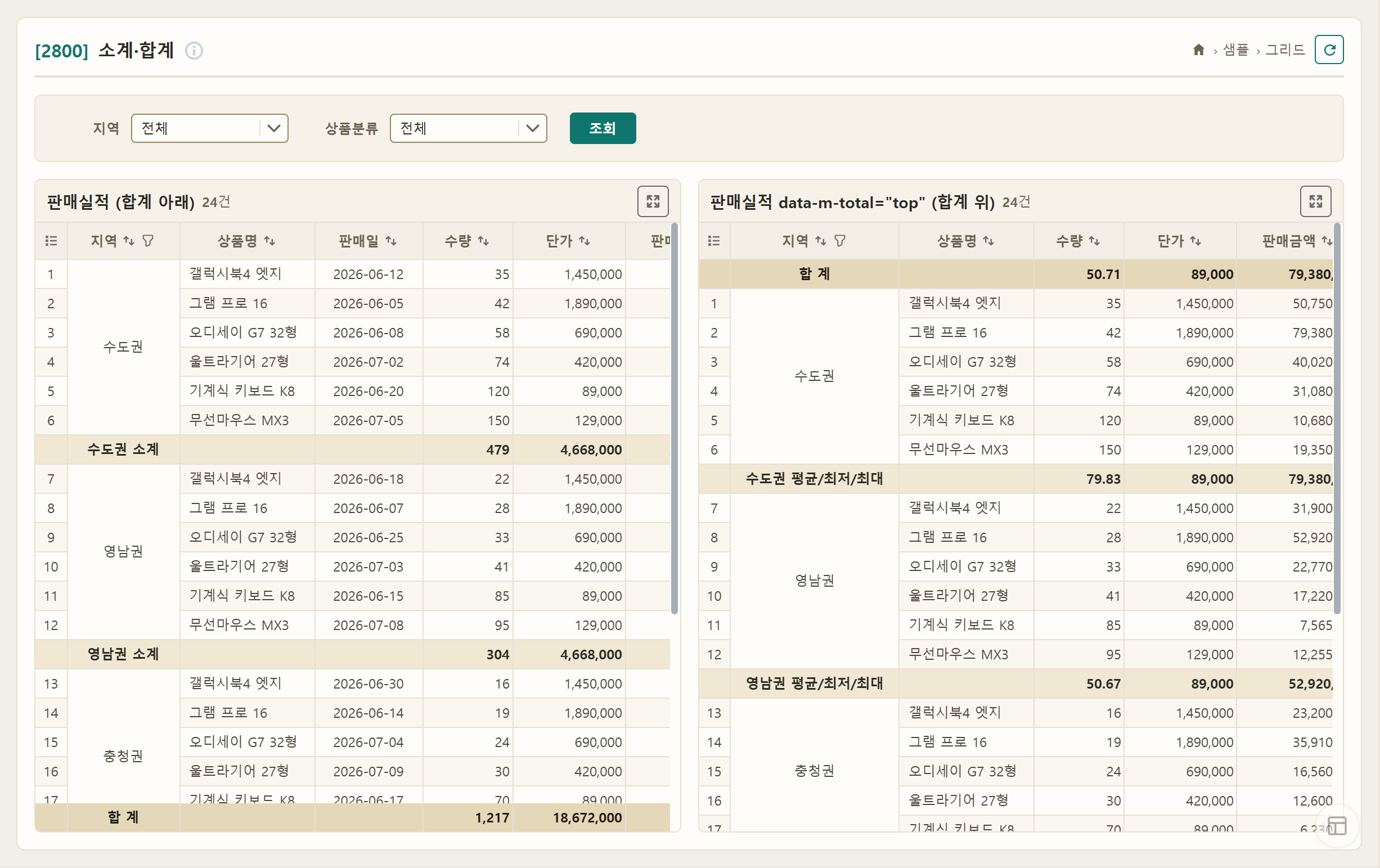Open layout panel icon at bottom right
1380x868 pixels.
pos(1337,826)
